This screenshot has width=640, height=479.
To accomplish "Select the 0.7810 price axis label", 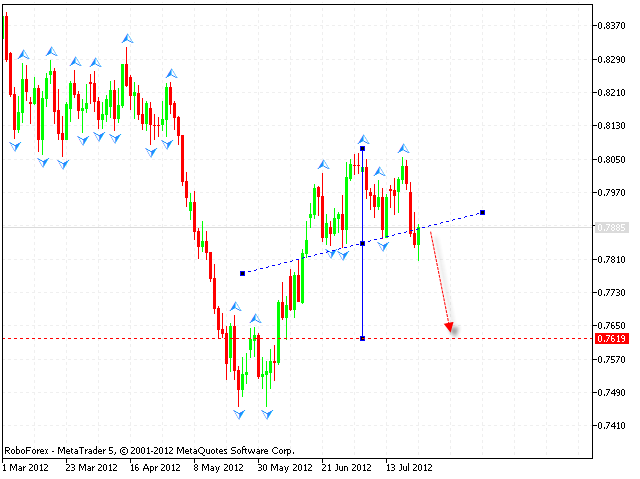I will click(x=611, y=259).
